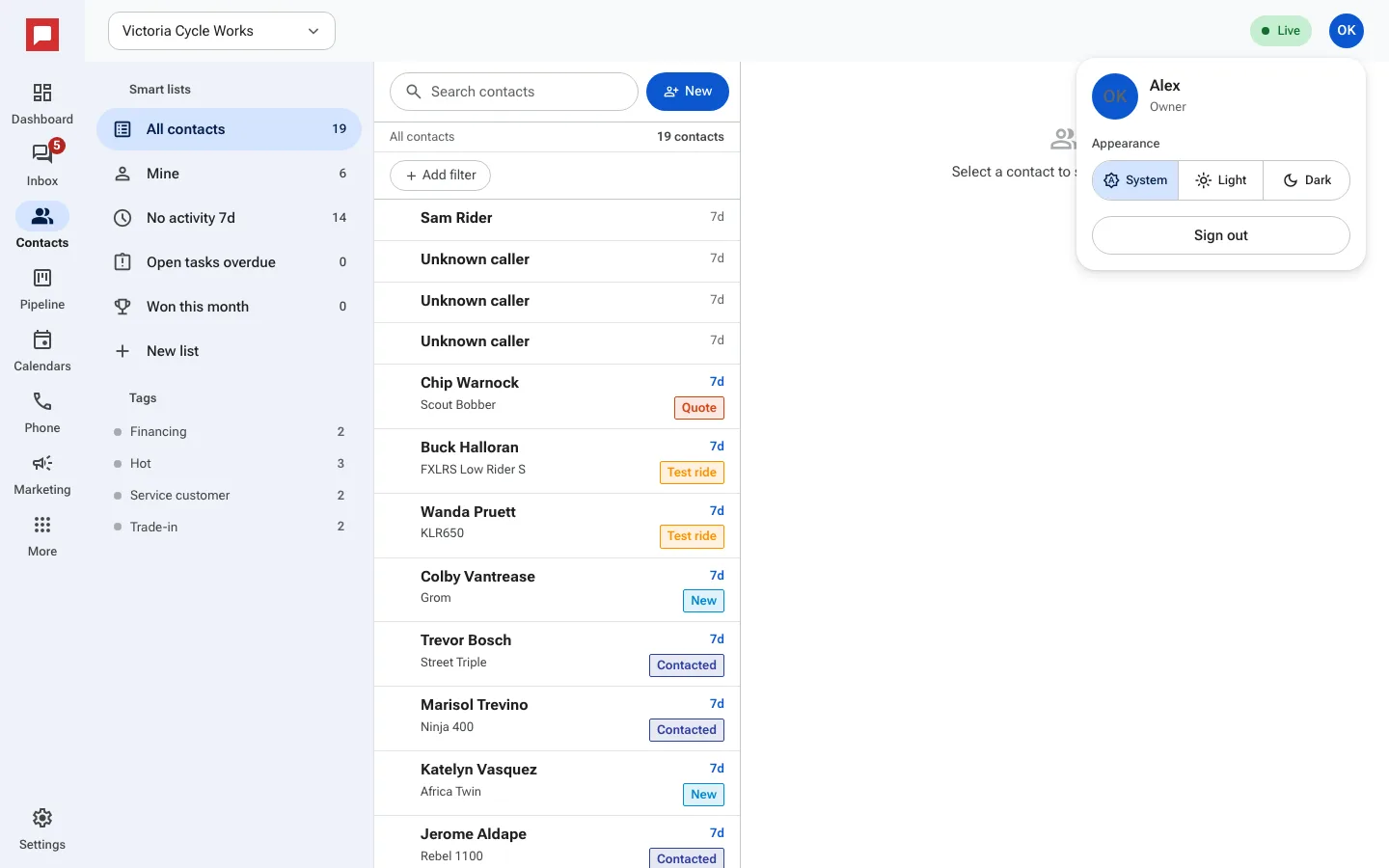Select the Mine smart list

coord(230,174)
